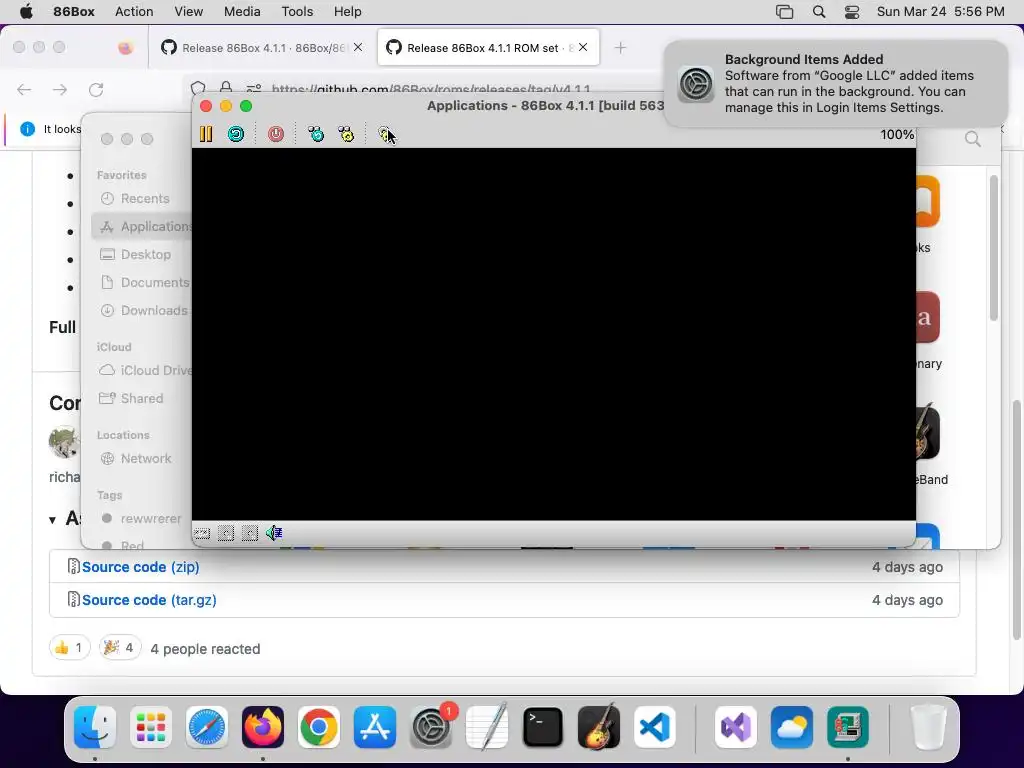This screenshot has height=768, width=1024.
Task: Close the 86Box 4.1.1 ROM set tab
Action: tap(583, 47)
